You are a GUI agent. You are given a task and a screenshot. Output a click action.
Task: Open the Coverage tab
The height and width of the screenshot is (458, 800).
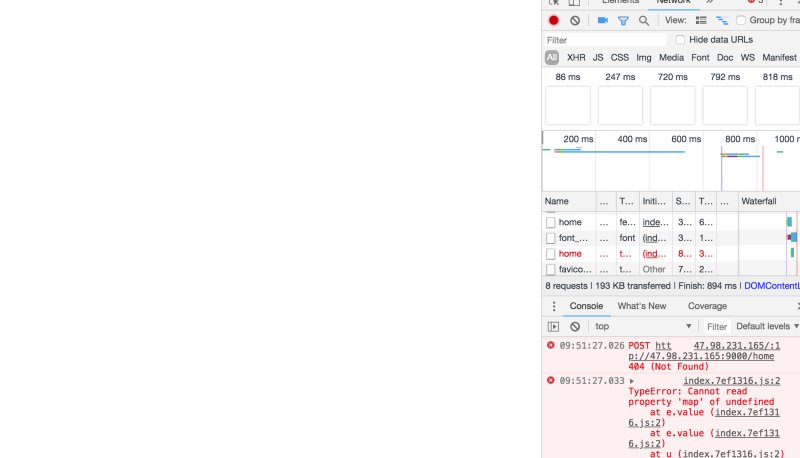point(707,306)
